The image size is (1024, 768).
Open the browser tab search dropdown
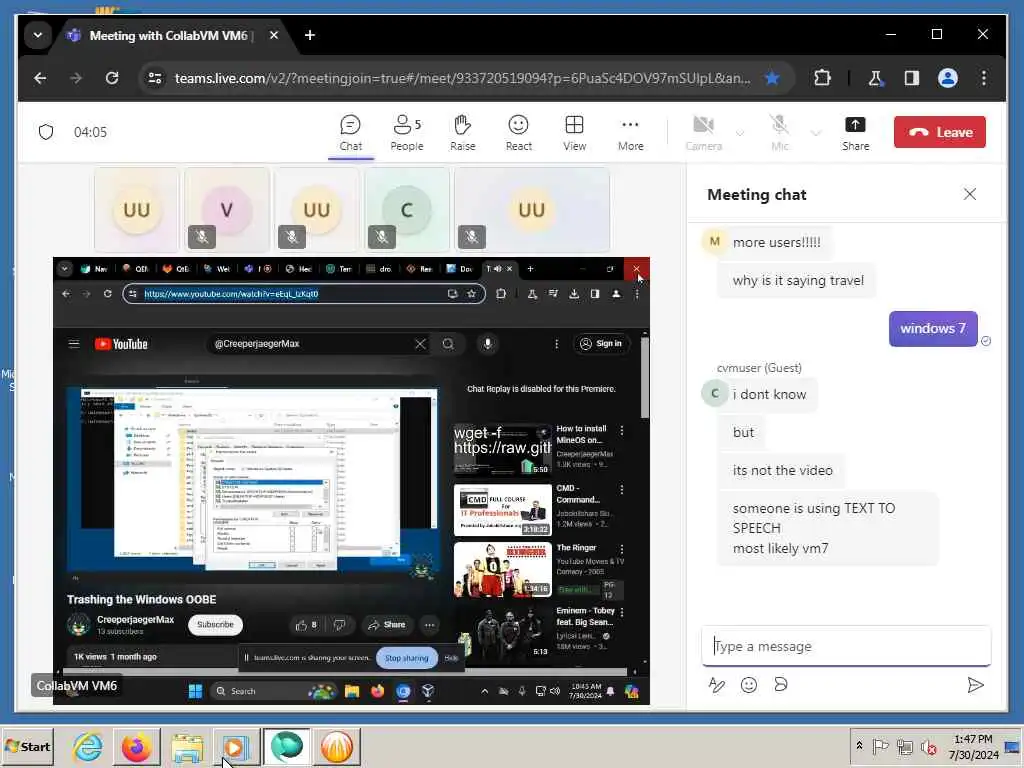coord(38,35)
